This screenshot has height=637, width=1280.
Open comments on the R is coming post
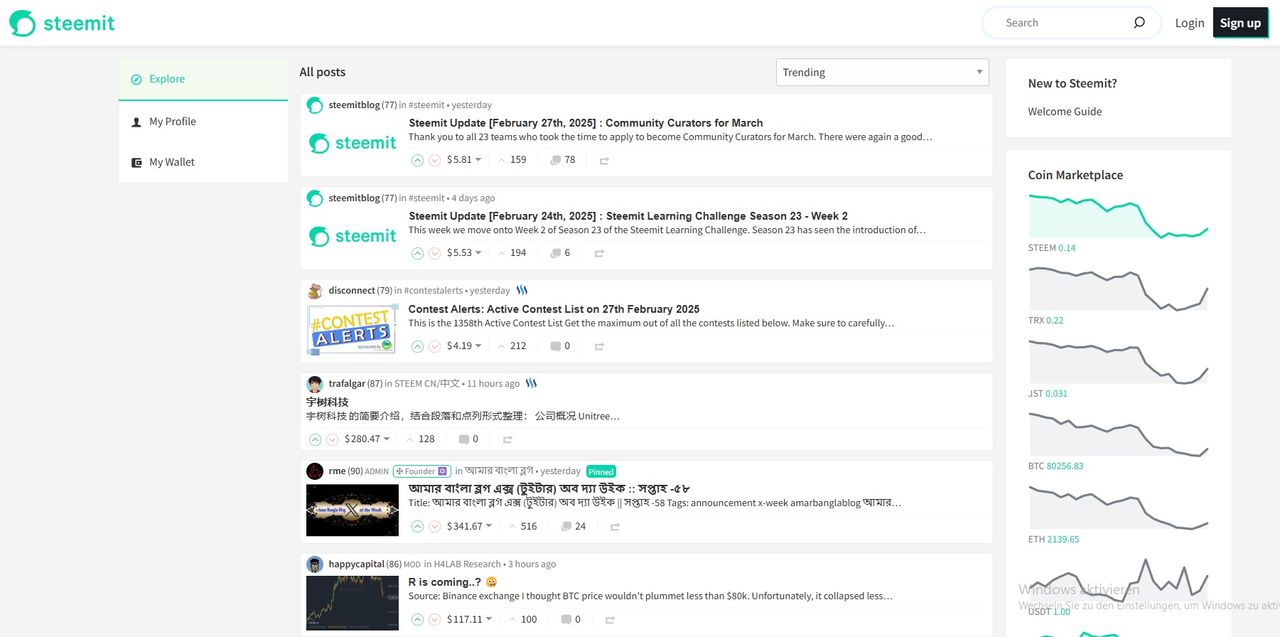point(570,619)
